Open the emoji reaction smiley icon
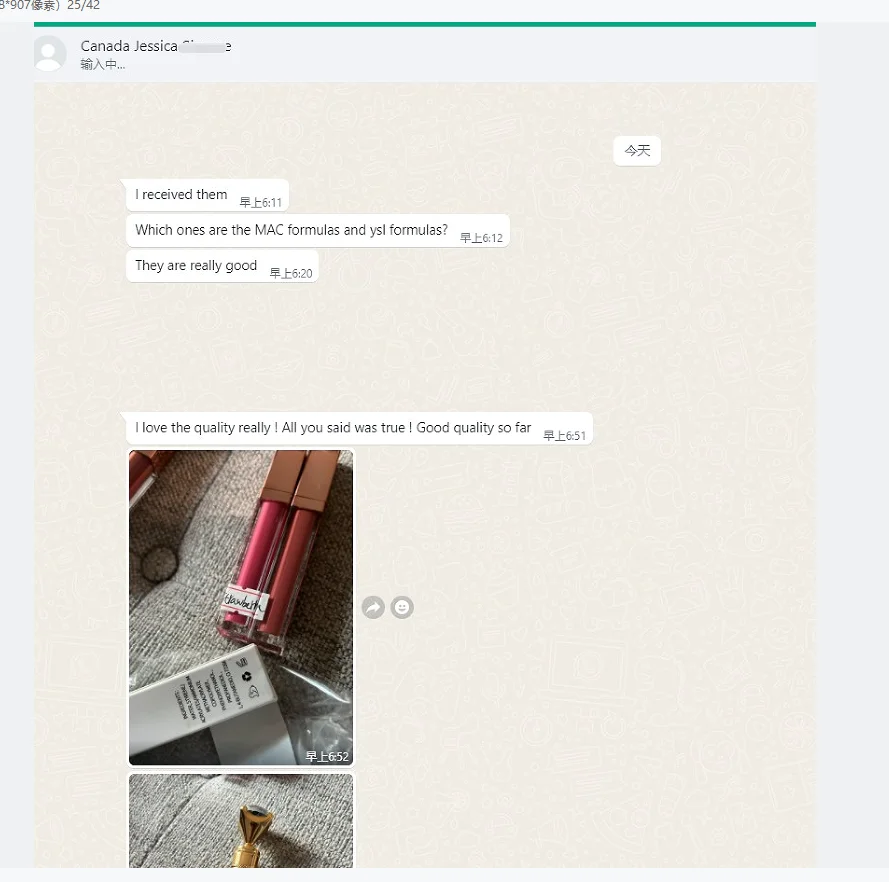889x882 pixels. (x=402, y=608)
